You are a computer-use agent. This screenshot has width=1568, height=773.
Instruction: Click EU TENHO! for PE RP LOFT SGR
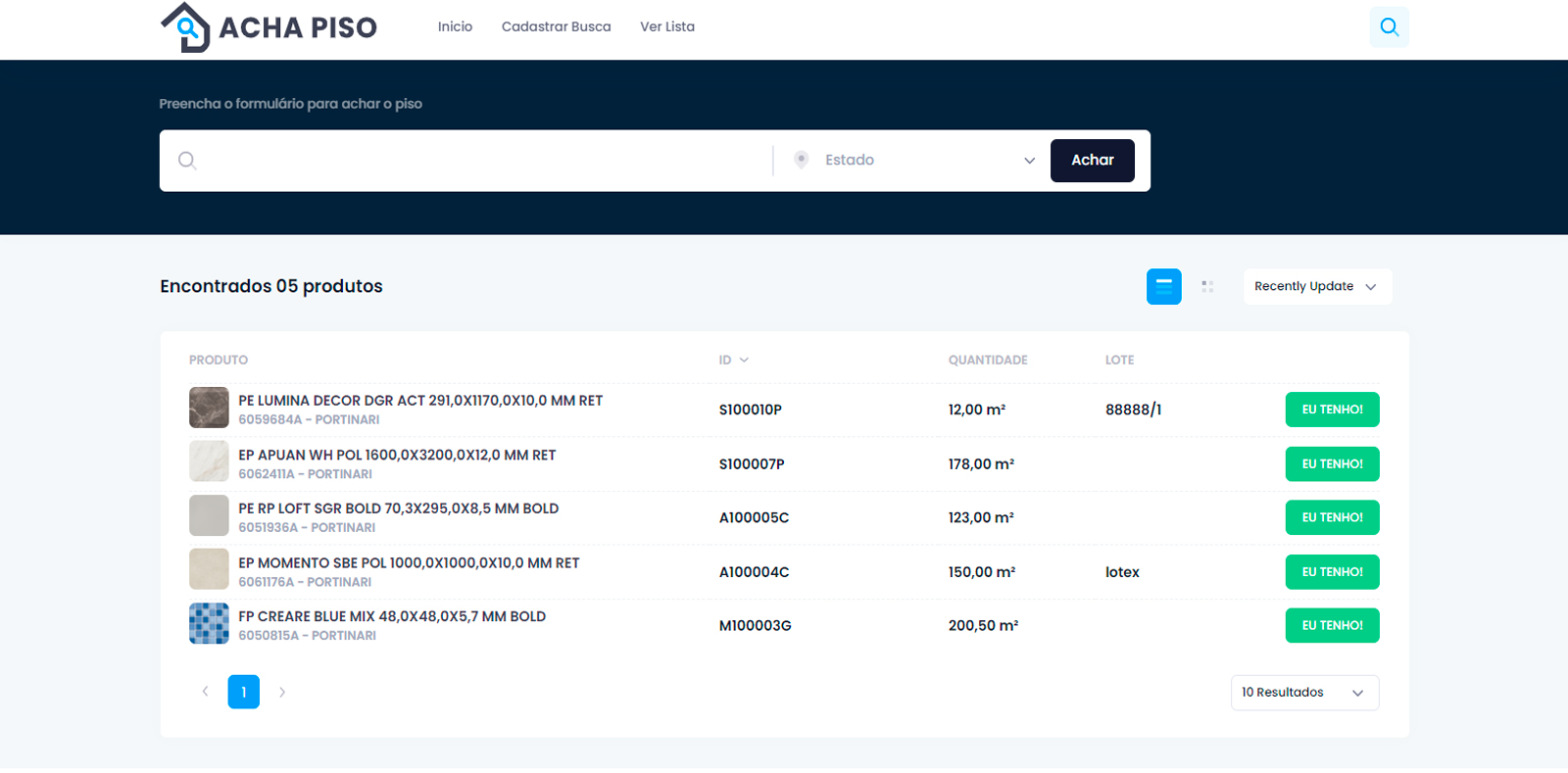[x=1332, y=517]
